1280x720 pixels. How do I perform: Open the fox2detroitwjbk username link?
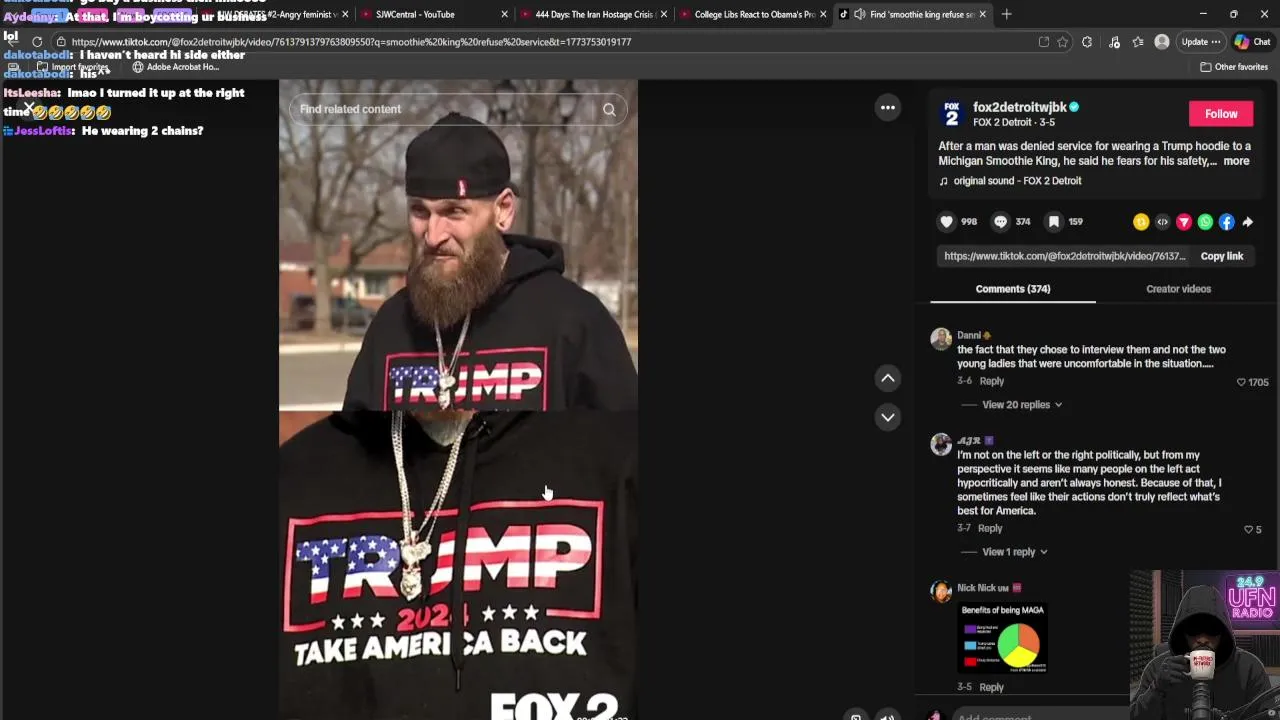pos(1019,107)
